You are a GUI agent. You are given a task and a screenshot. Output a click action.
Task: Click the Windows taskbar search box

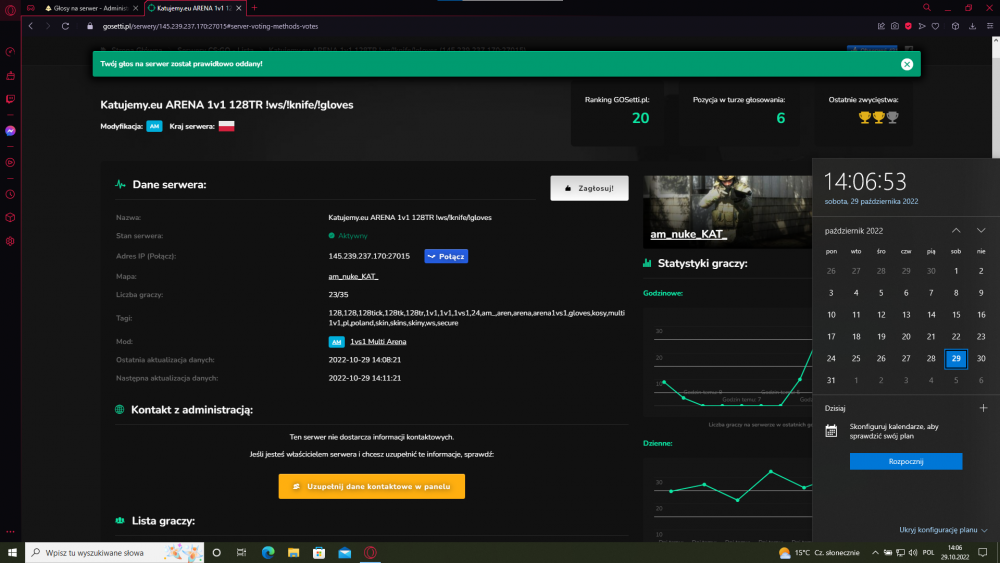[x=115, y=553]
